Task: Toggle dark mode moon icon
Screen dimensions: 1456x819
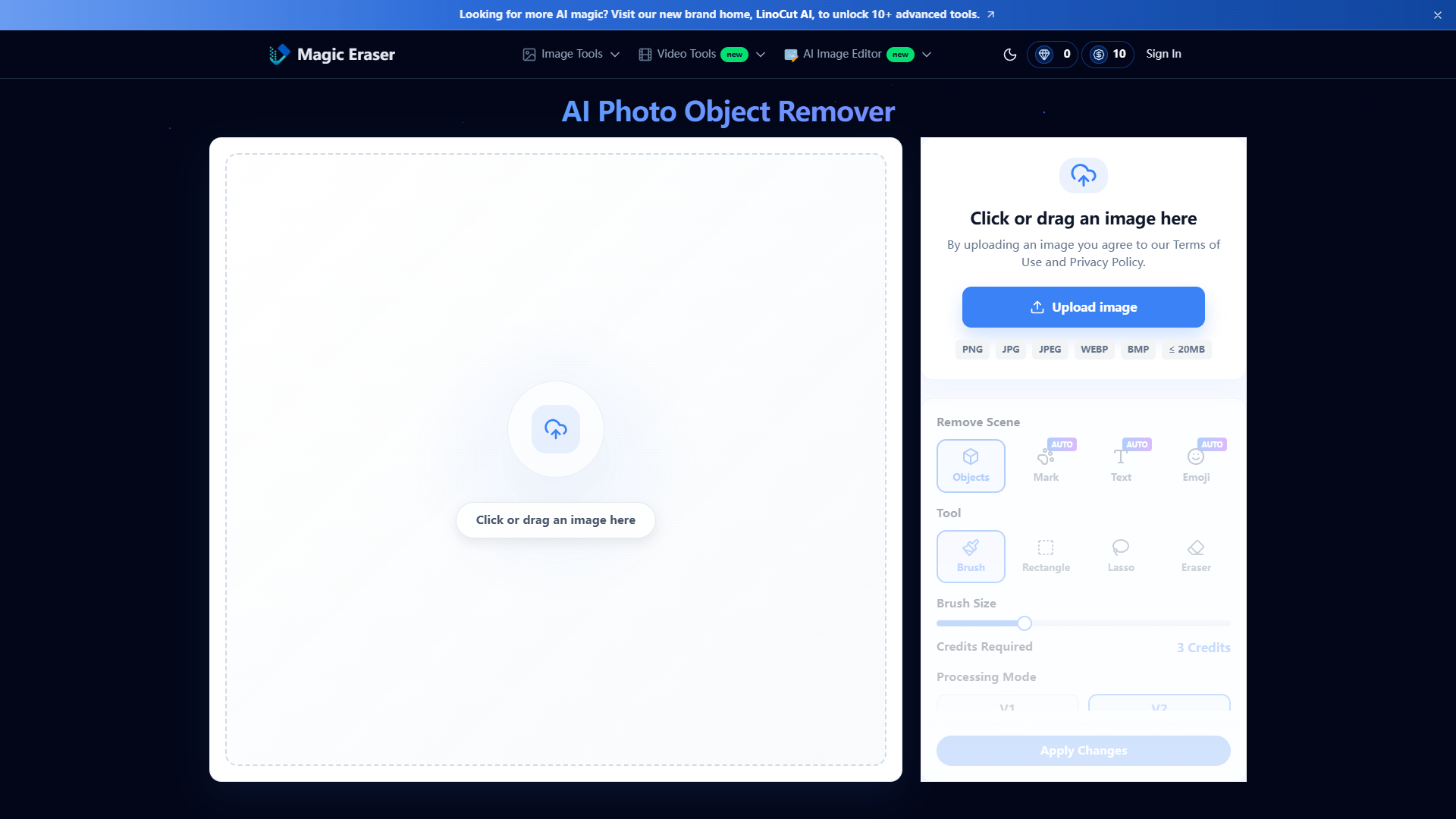Action: pos(1009,55)
